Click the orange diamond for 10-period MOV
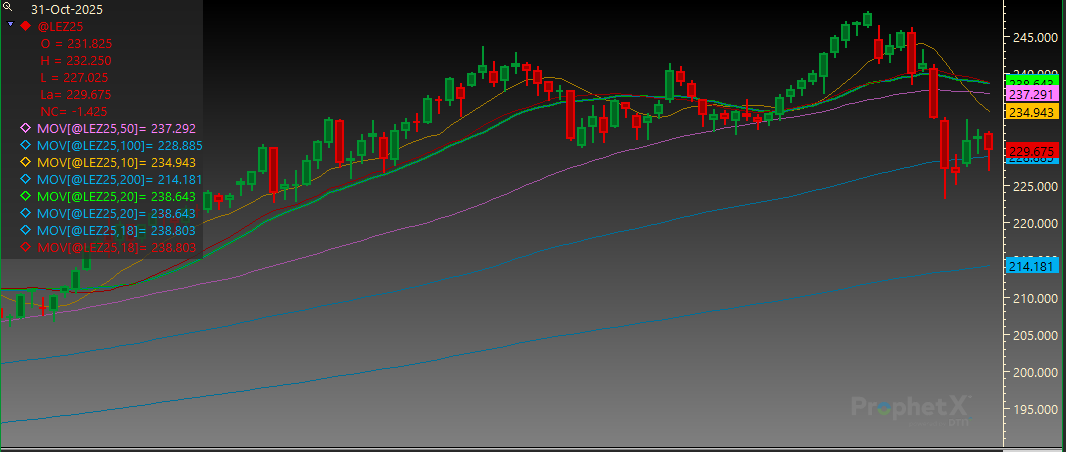Viewport: 1066px width, 452px height. (26, 162)
